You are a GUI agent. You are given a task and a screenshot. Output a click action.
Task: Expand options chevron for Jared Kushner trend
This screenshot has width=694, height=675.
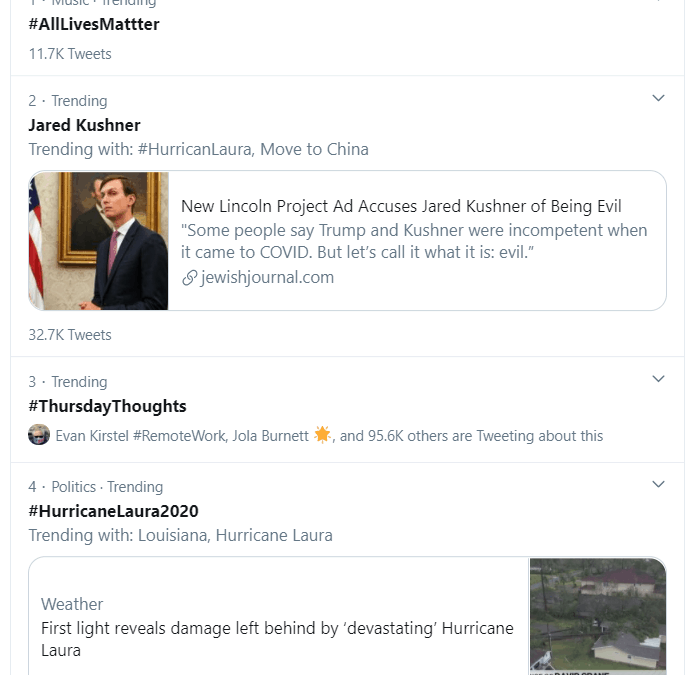(658, 98)
